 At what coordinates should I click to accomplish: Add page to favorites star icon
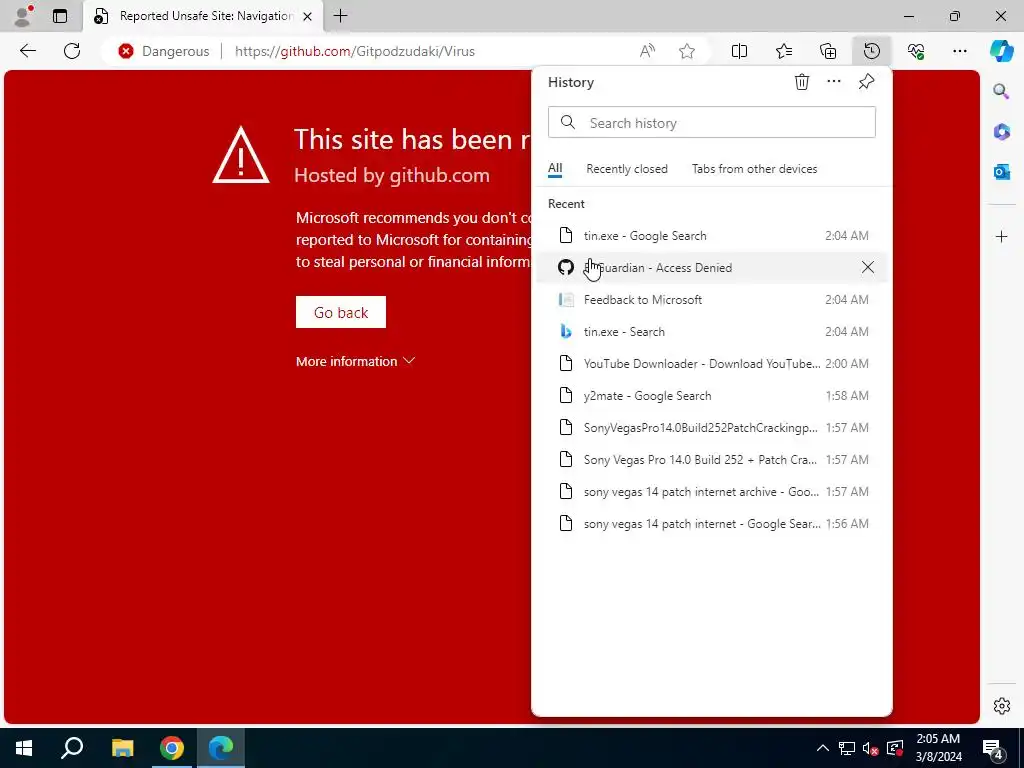pos(686,51)
